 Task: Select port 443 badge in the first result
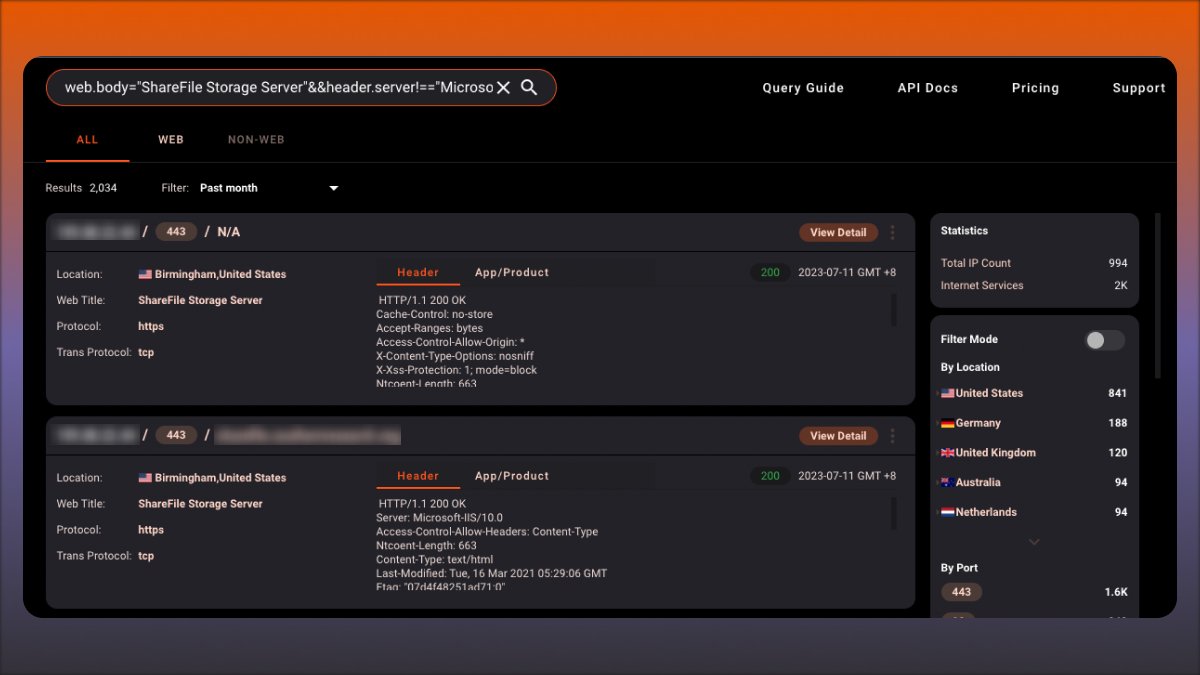point(176,232)
